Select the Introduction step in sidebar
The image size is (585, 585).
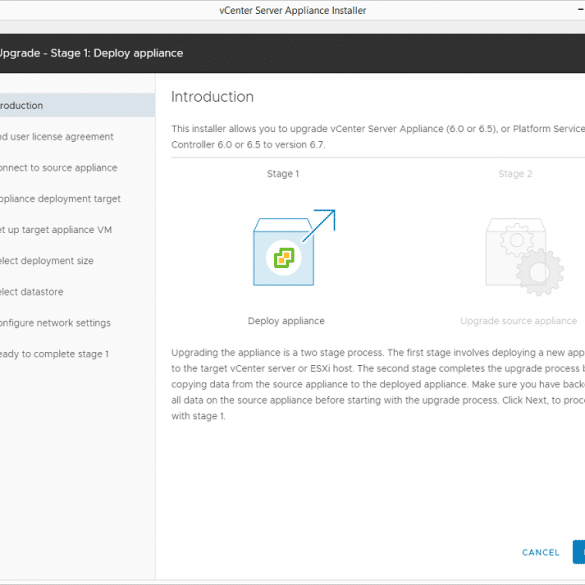[77, 106]
